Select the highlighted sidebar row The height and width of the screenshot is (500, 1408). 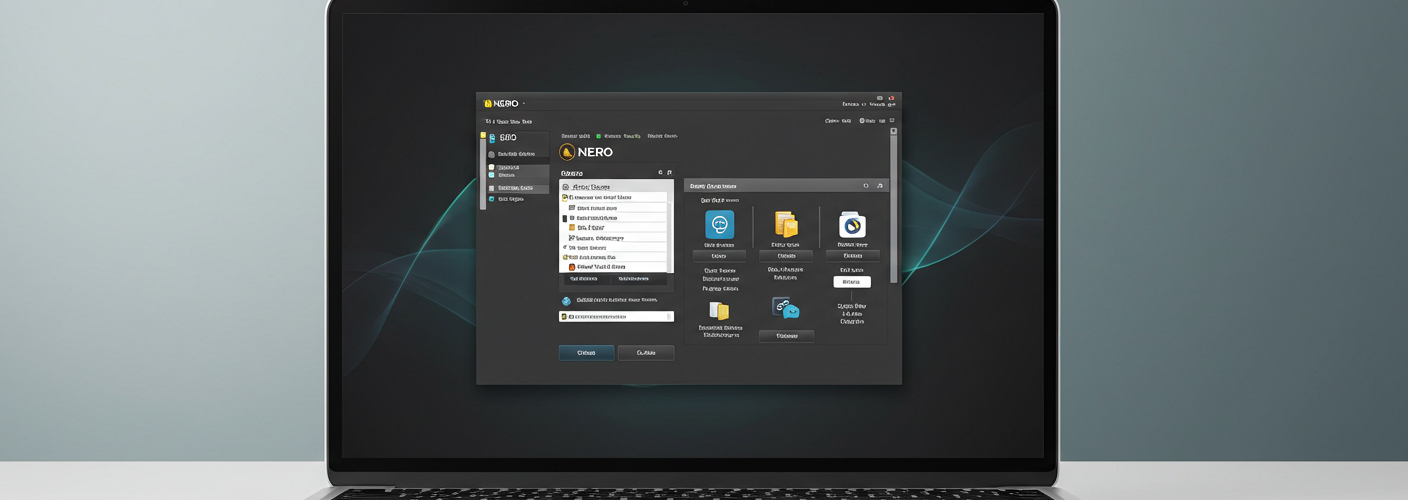pos(518,187)
